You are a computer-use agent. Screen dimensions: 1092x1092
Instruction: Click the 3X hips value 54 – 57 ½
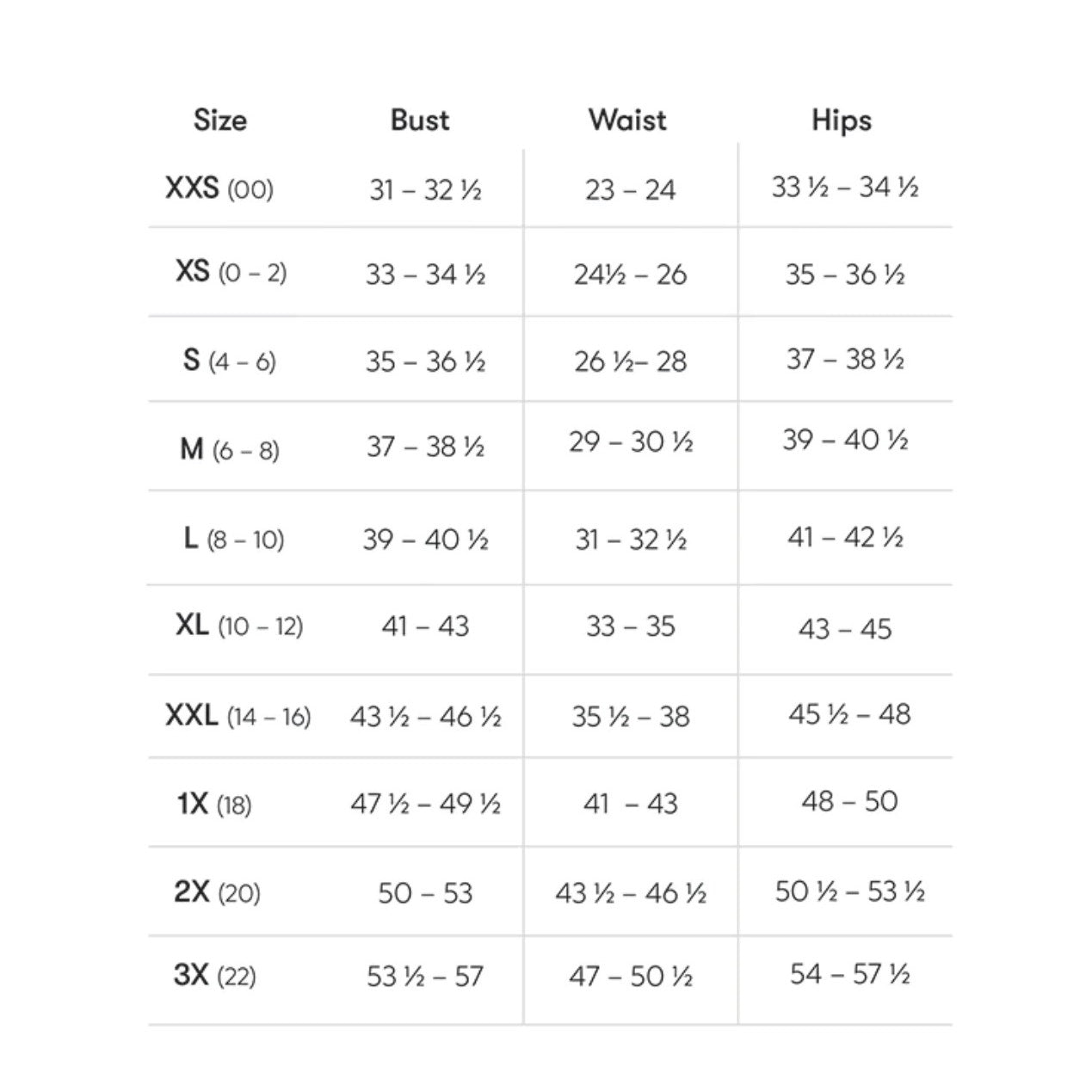tap(849, 974)
